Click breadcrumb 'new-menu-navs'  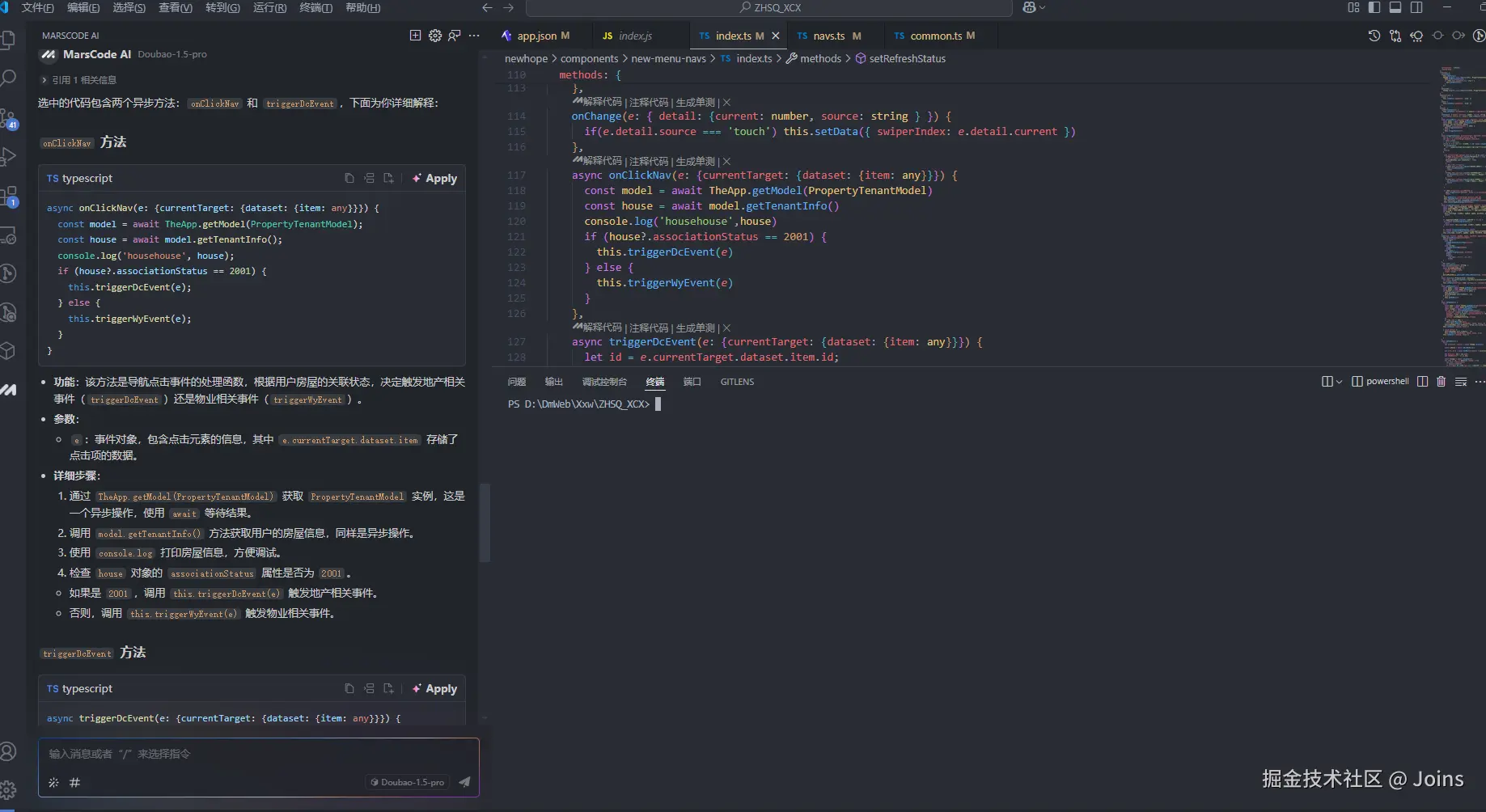click(668, 58)
